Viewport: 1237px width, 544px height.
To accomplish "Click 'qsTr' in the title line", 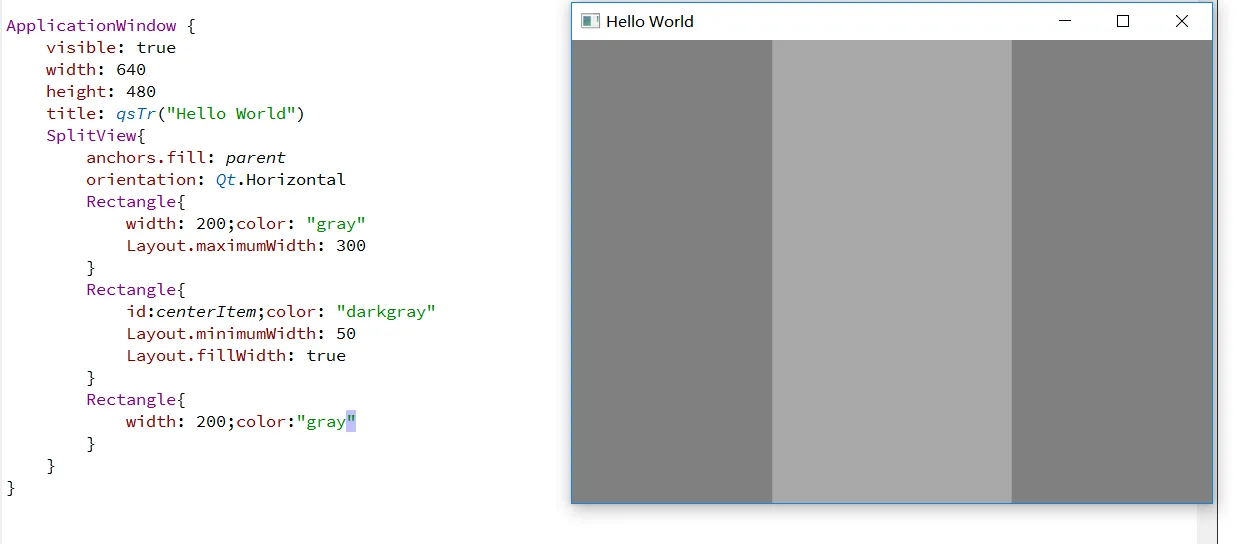I will coord(136,114).
